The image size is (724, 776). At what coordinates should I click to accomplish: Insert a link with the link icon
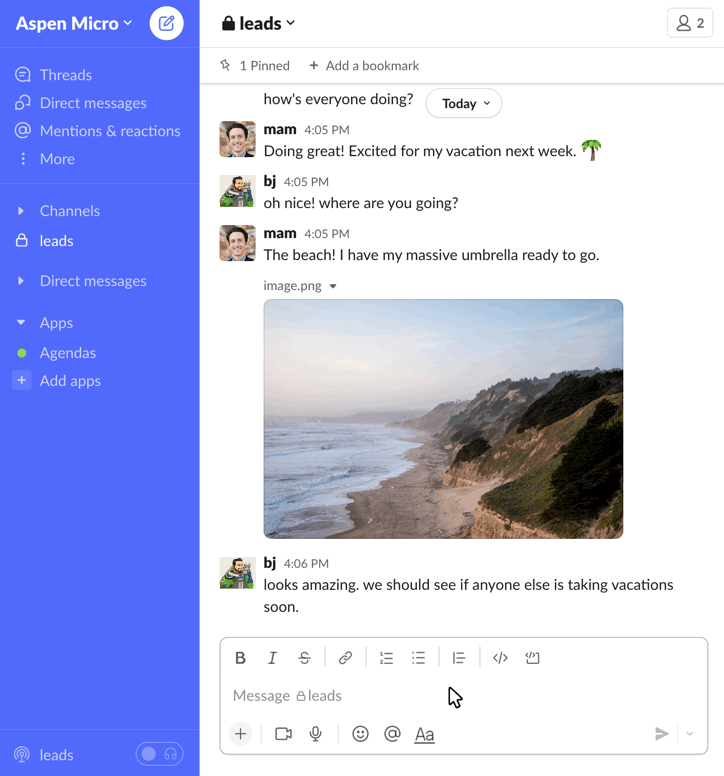coord(345,658)
